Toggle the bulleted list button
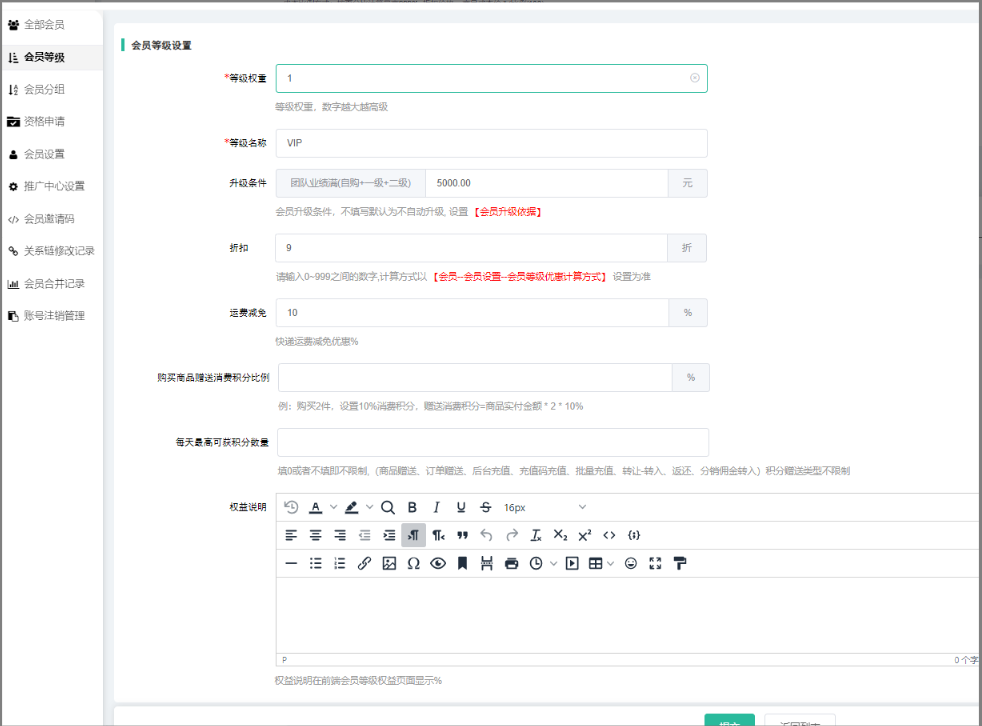Screen dimensions: 982x726 tap(316, 563)
